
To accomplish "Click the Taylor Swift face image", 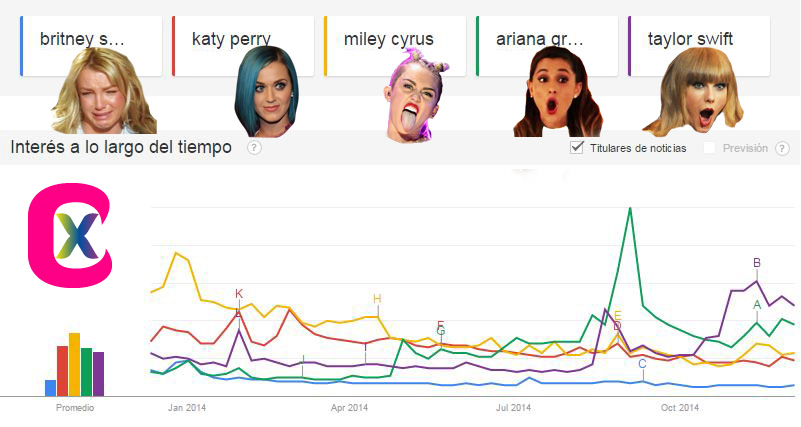I will [x=693, y=91].
